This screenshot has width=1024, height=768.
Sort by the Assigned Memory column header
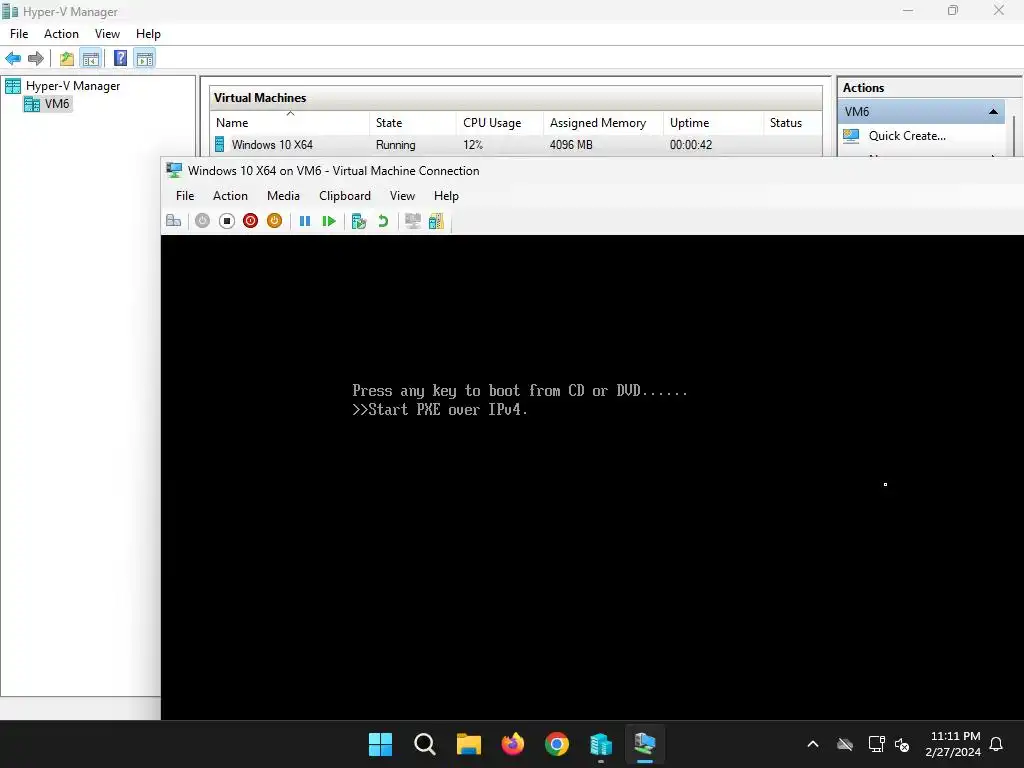coord(603,123)
